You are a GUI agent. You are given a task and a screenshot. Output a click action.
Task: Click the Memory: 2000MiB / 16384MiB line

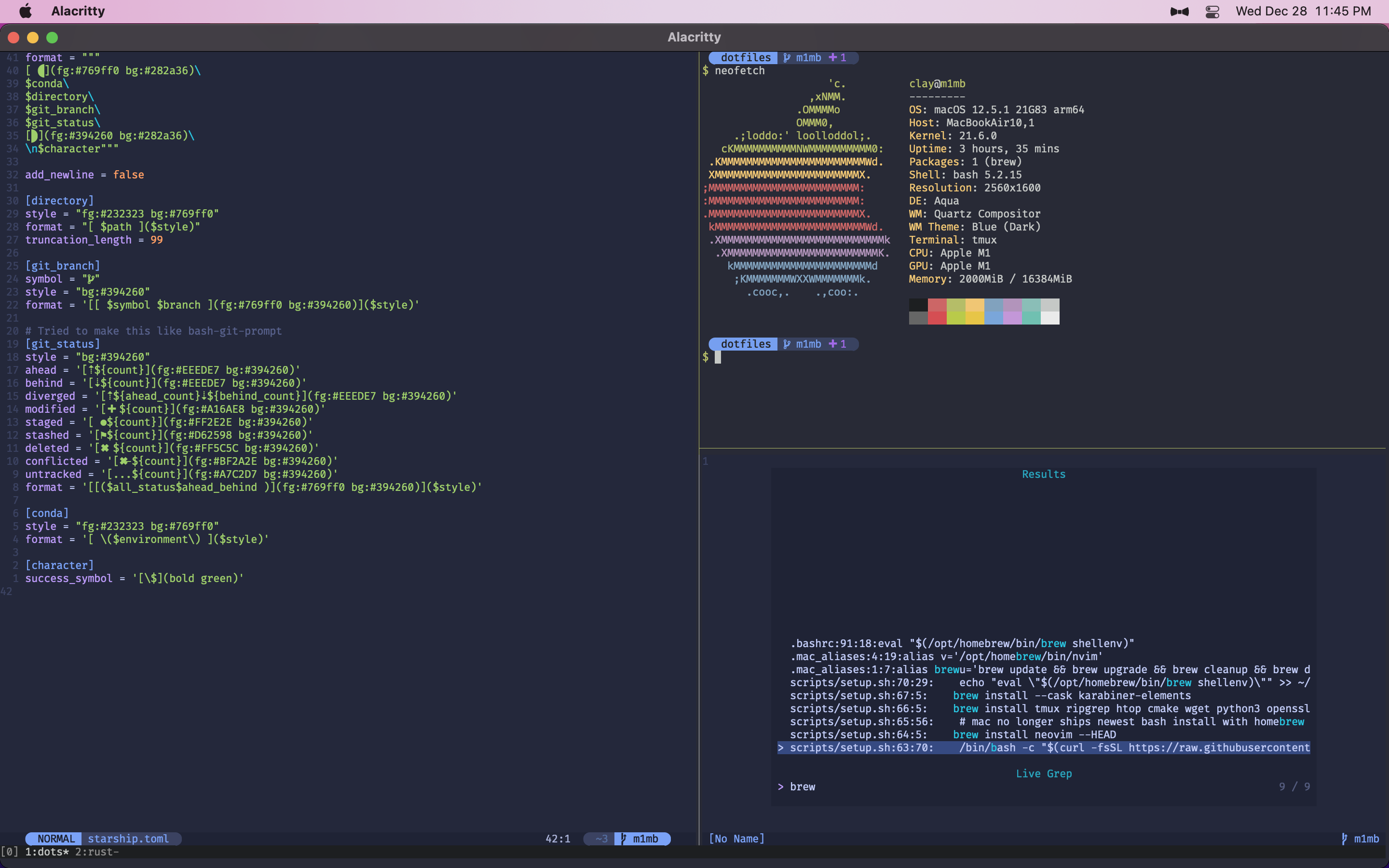pyautogui.click(x=990, y=279)
